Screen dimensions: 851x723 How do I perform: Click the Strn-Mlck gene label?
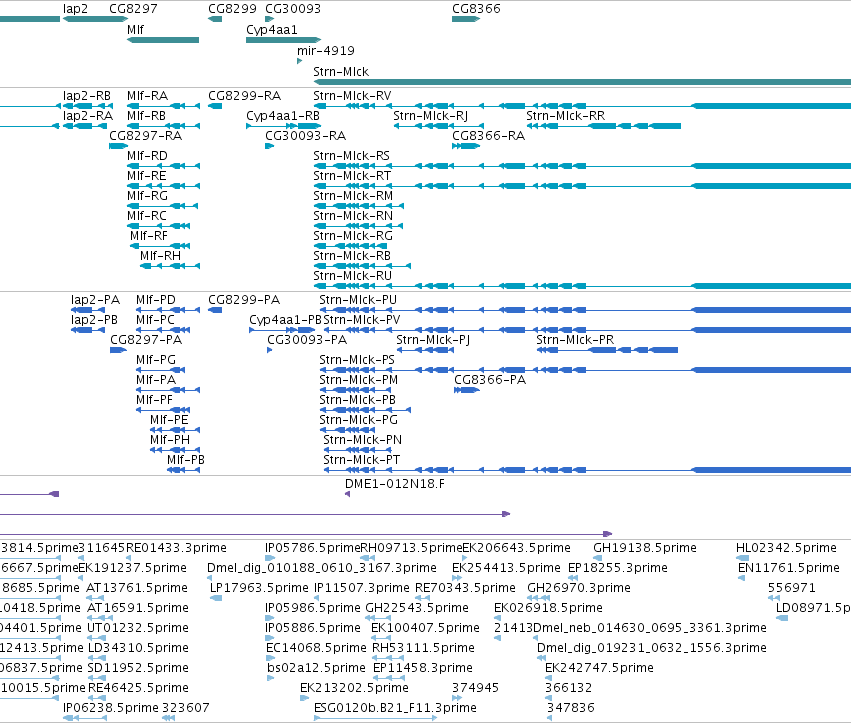341,72
